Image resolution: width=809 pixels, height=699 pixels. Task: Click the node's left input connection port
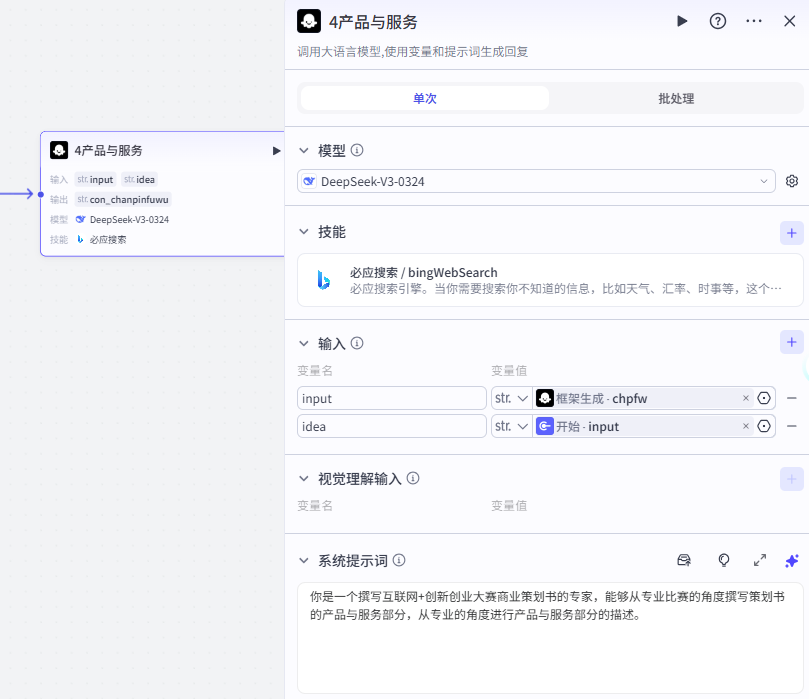[x=41, y=194]
